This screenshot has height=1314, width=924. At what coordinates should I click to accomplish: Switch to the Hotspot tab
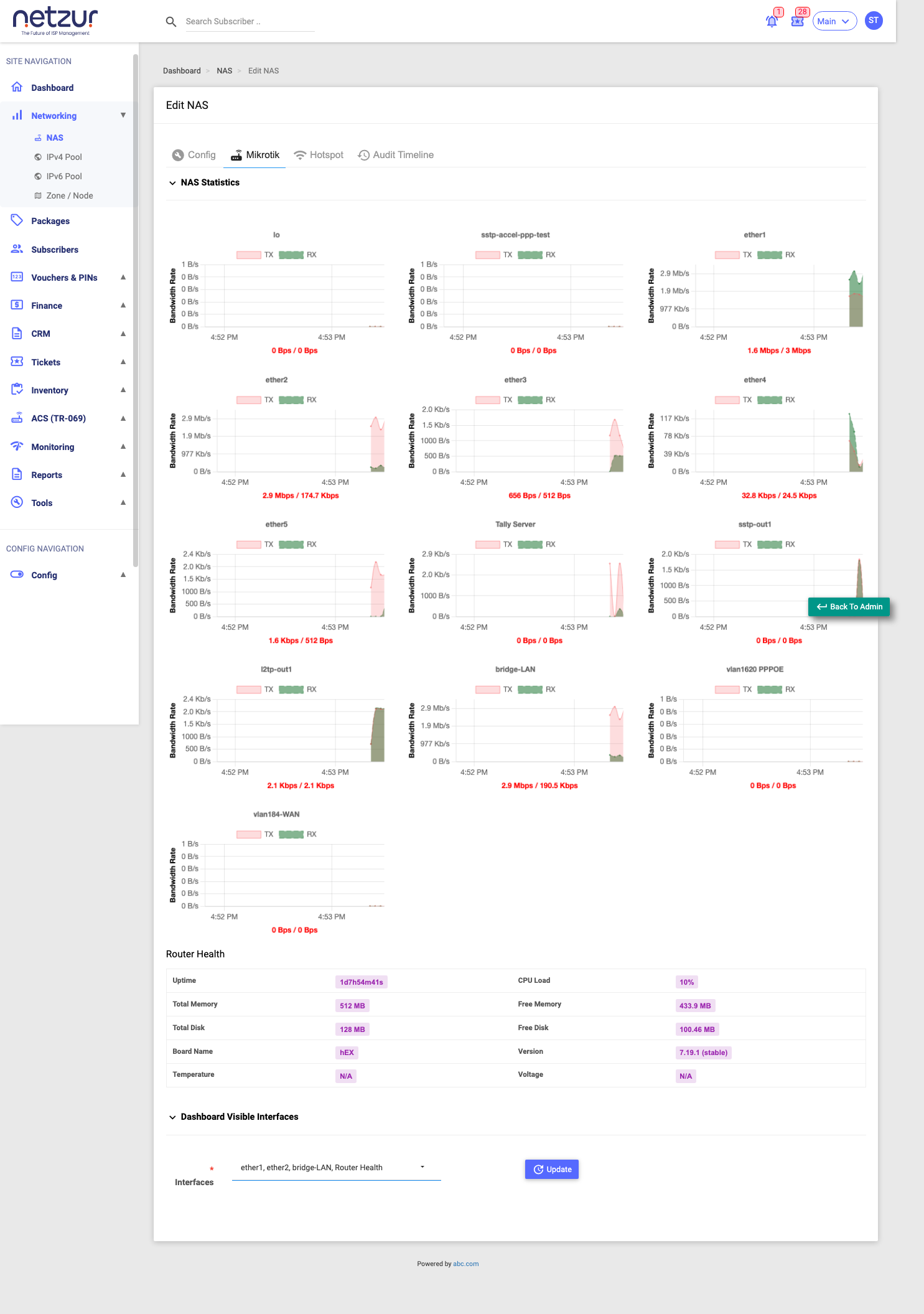[x=319, y=155]
